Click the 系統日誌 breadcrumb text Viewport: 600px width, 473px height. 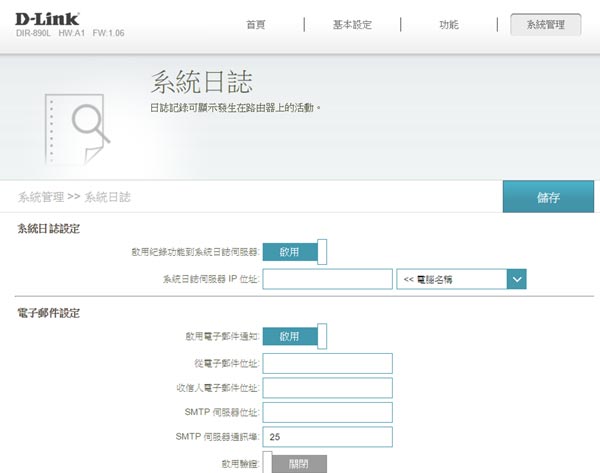coord(108,197)
